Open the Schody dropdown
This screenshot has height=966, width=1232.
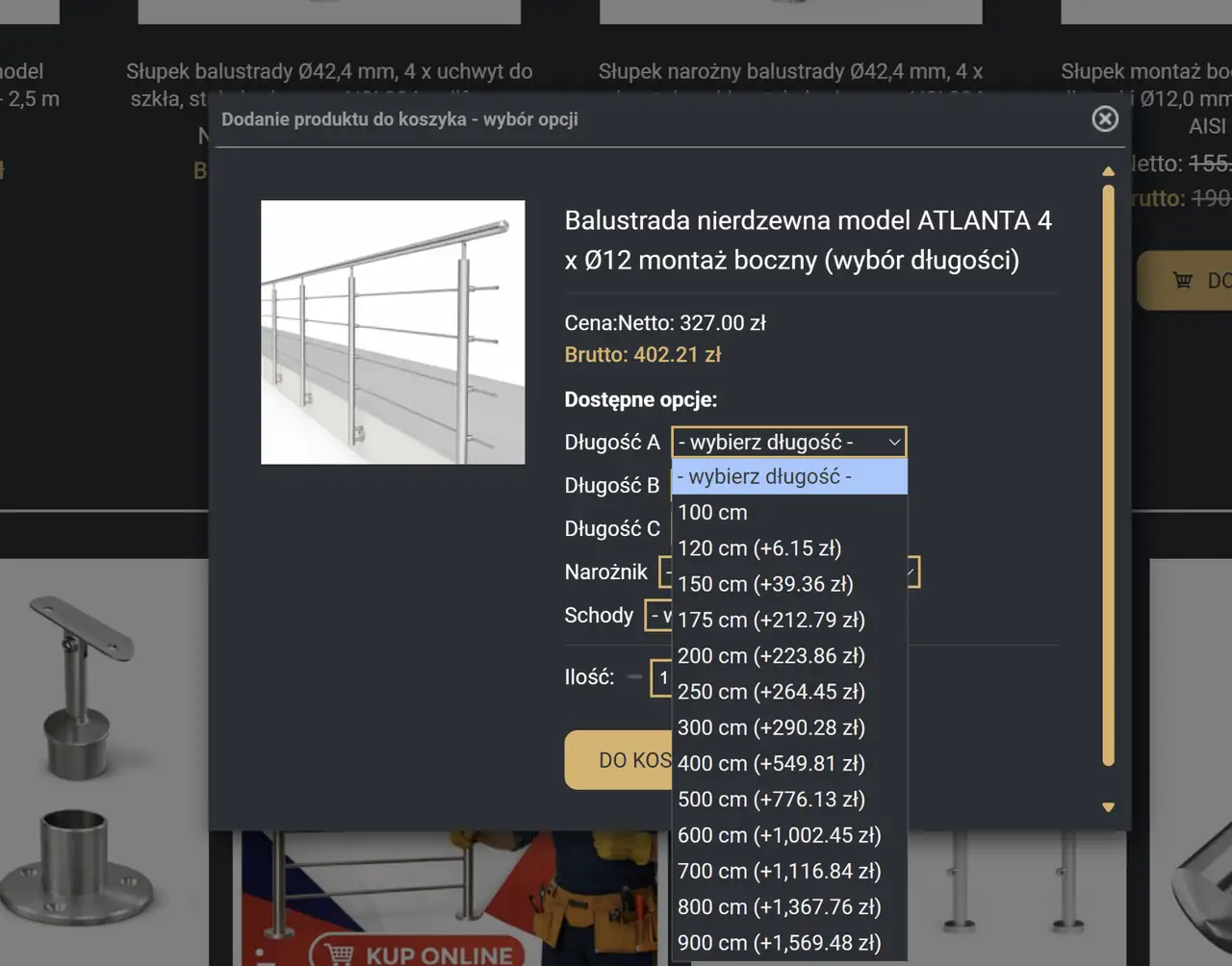tap(658, 615)
